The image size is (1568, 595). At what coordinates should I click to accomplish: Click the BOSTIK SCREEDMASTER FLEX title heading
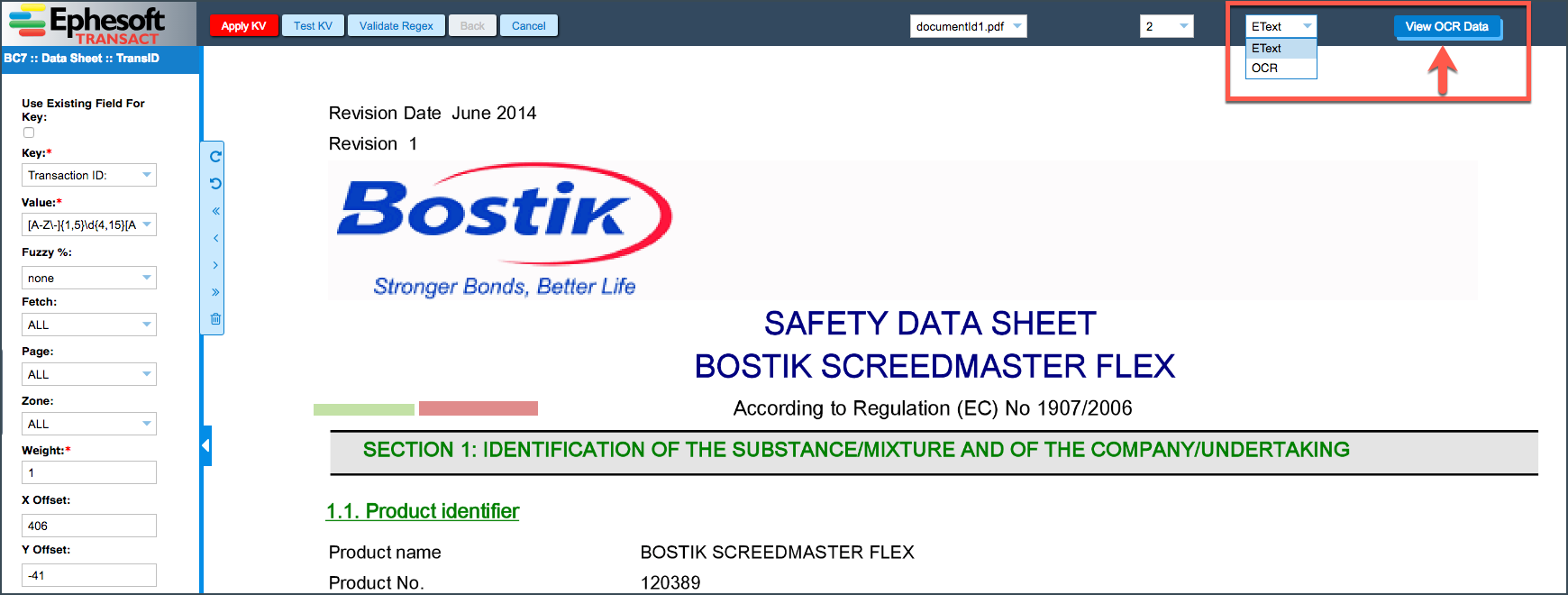pos(934,367)
